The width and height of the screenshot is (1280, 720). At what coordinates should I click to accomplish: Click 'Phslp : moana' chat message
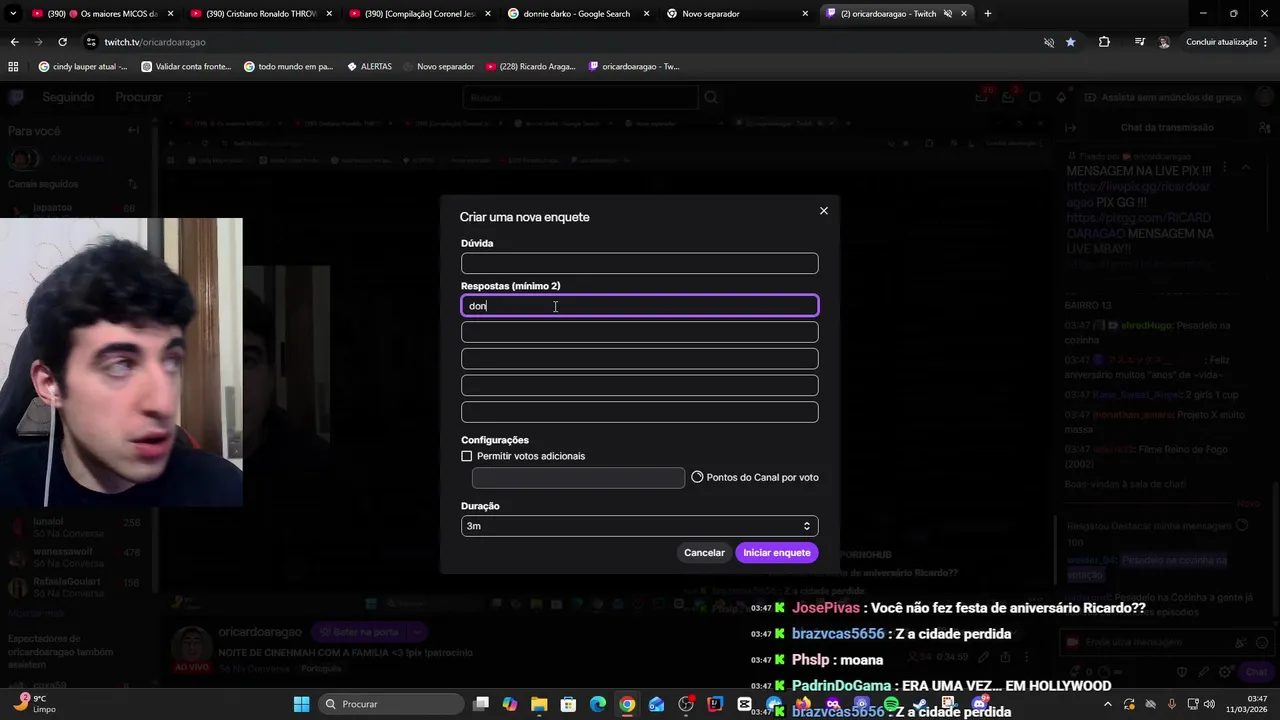click(x=817, y=660)
